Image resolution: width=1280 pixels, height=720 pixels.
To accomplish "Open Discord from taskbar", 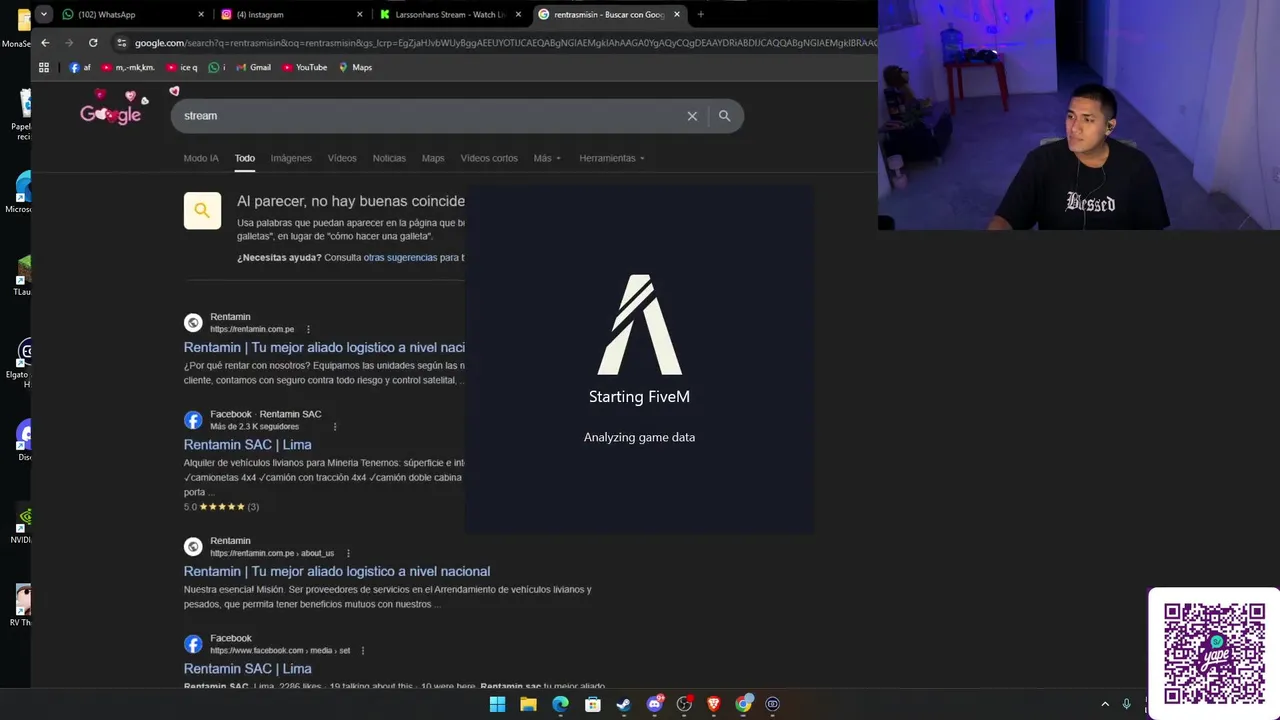I will coord(655,704).
